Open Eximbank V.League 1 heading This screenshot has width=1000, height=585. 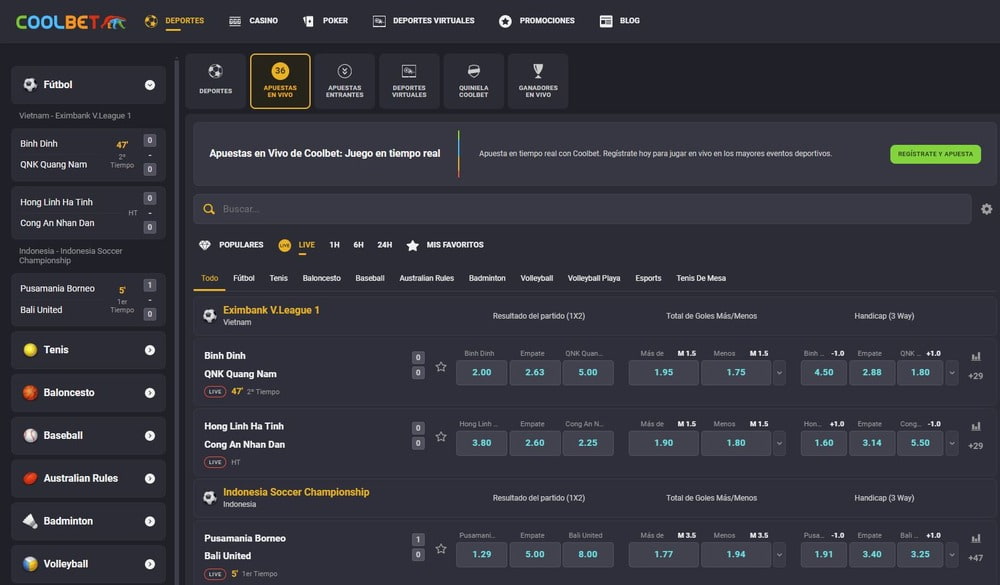271,310
